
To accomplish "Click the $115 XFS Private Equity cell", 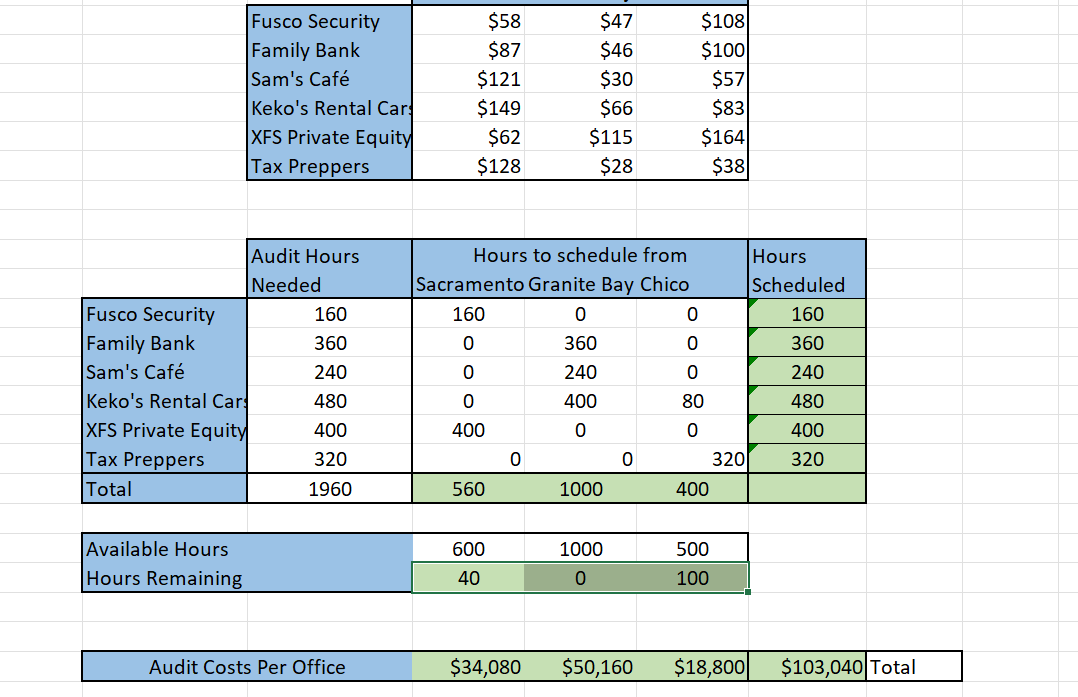I will coord(580,137).
